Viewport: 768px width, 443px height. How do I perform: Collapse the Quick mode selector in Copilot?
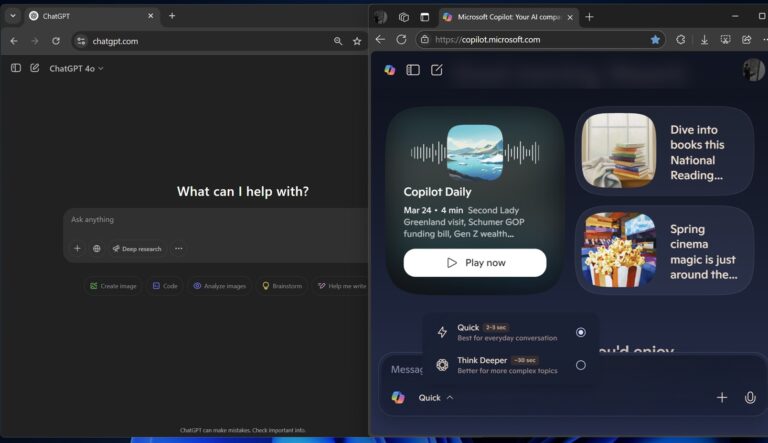point(435,398)
